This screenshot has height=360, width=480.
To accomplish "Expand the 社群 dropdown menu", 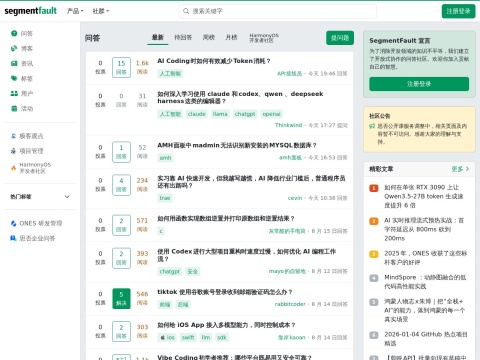I will tap(100, 11).
